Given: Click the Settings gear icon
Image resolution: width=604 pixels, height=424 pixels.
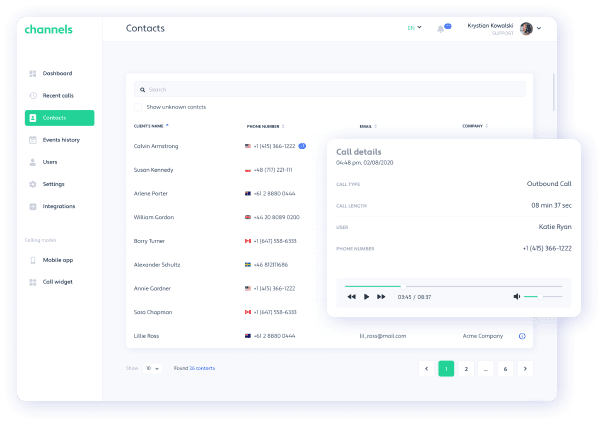Looking at the screenshot, I should coord(33,184).
